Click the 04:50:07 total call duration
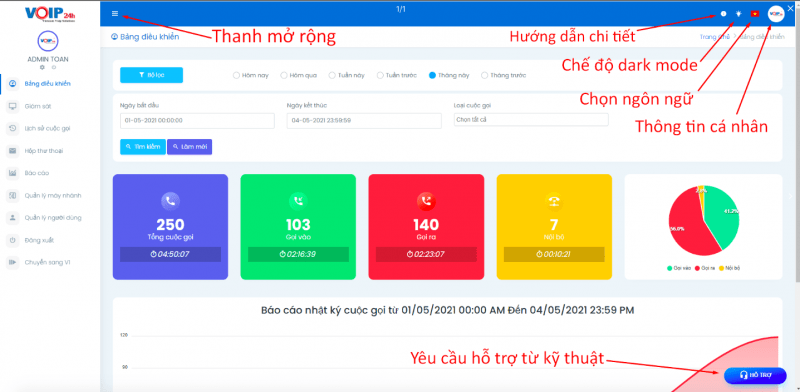Image resolution: width=800 pixels, height=392 pixels. click(170, 254)
